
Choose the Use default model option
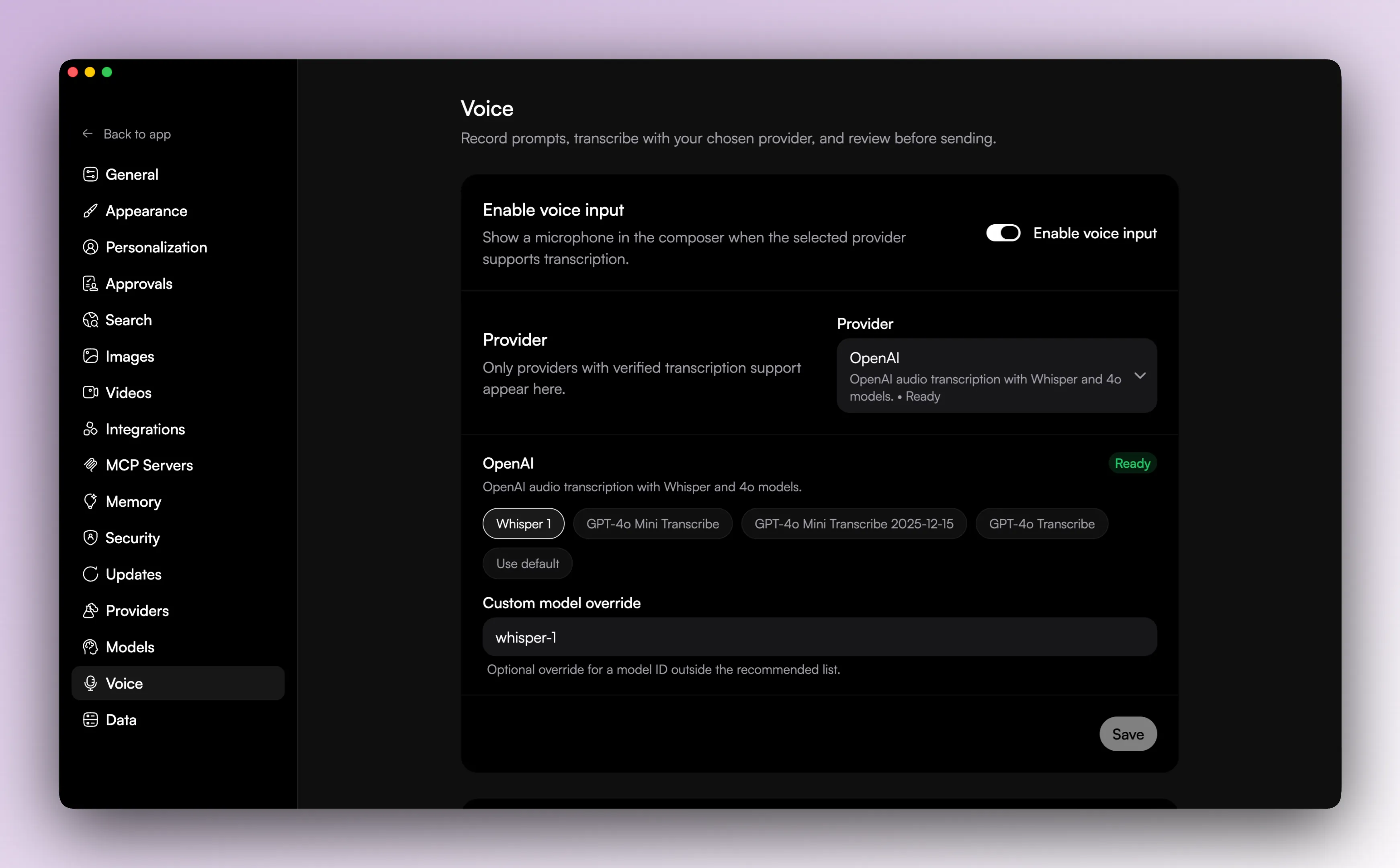coord(527,563)
